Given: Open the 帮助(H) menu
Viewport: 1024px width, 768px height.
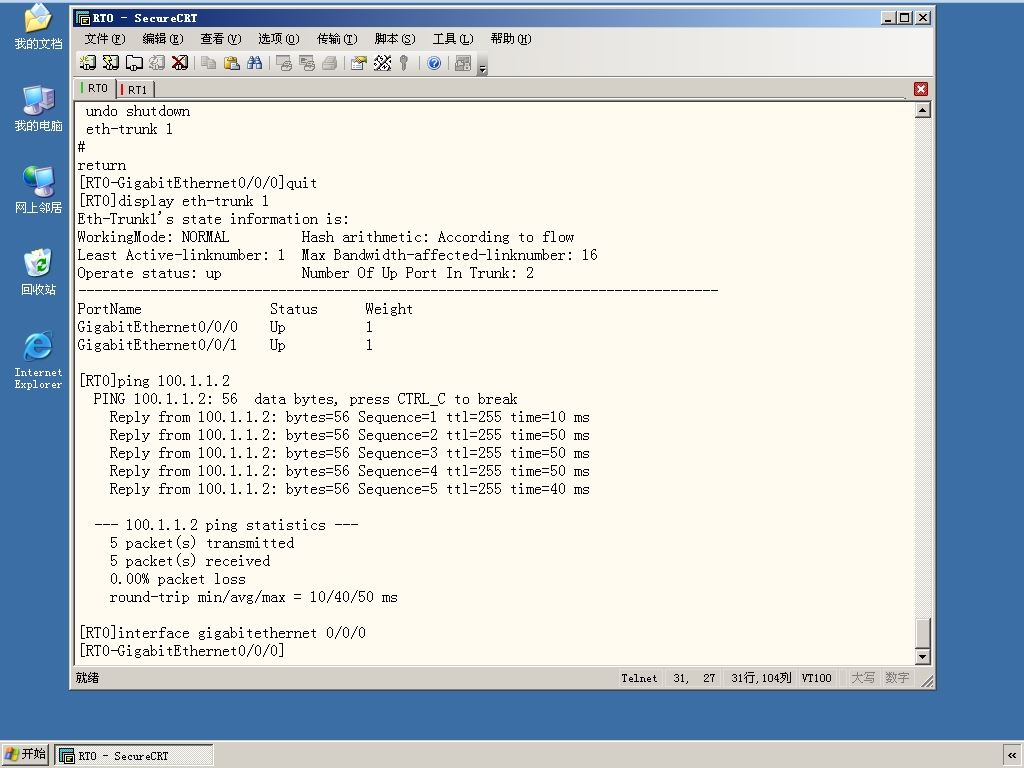Looking at the screenshot, I should (511, 39).
